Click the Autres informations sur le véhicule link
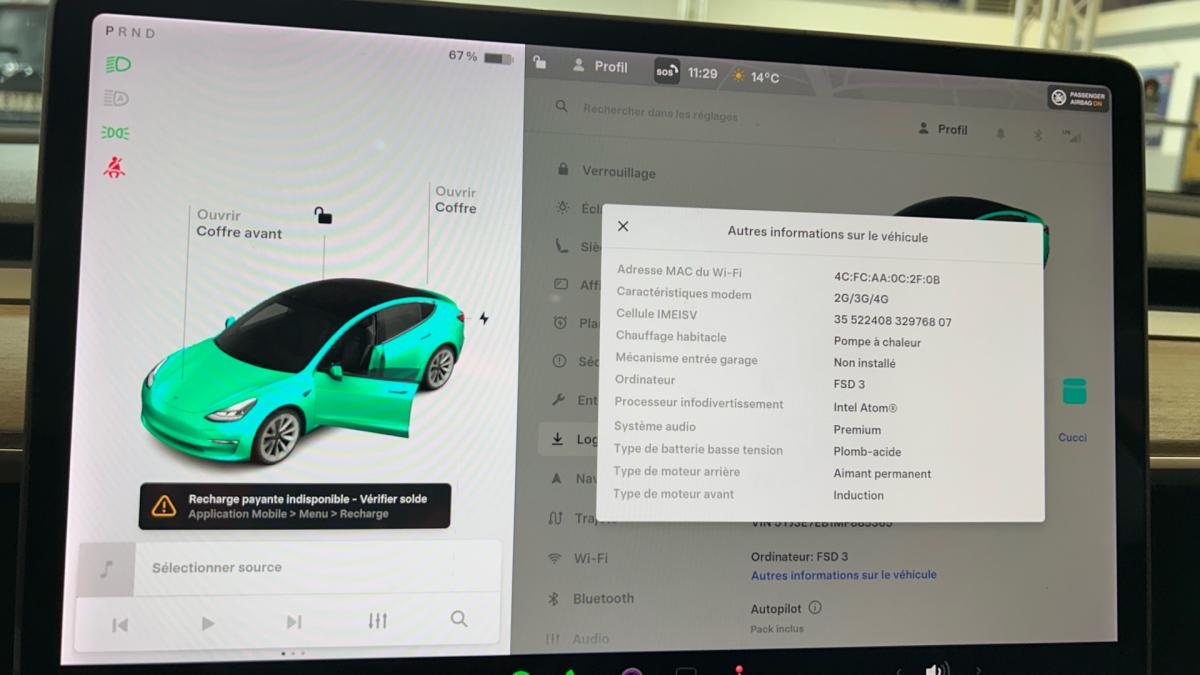Image resolution: width=1200 pixels, height=675 pixels. [843, 575]
